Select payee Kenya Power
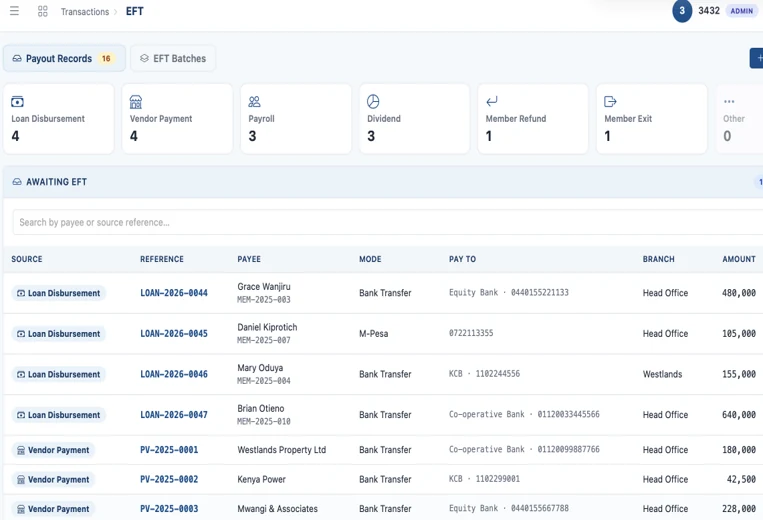The height and width of the screenshot is (520, 763). pos(261,479)
